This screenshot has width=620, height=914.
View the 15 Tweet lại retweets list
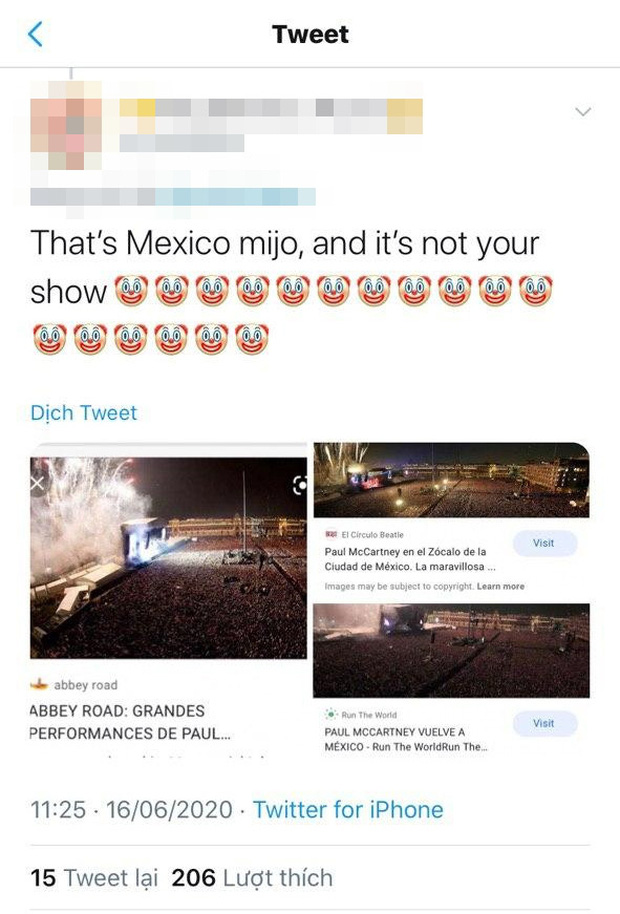coord(94,878)
